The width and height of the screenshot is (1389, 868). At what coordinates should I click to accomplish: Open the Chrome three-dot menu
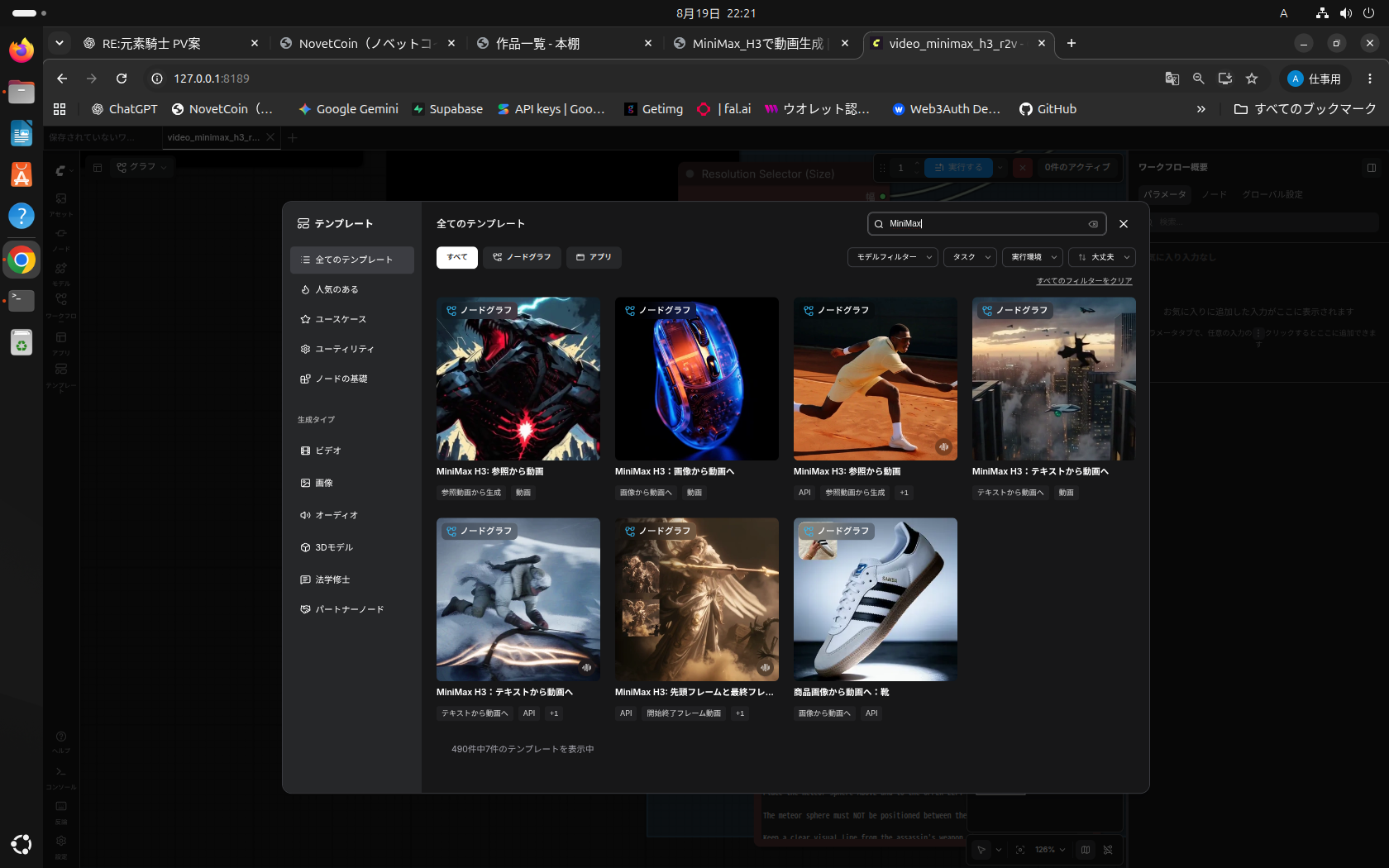[x=1370, y=79]
